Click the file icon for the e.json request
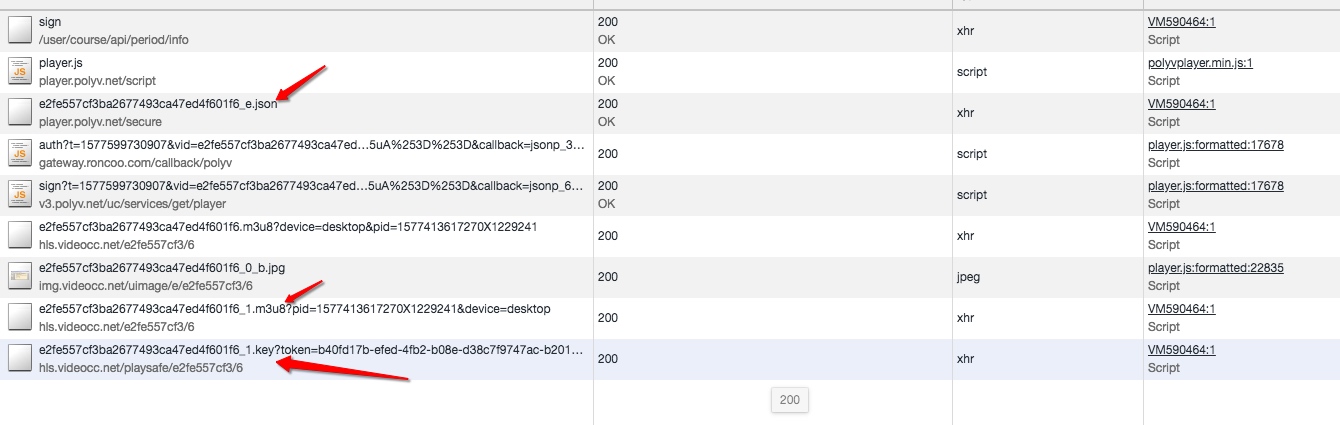 (x=20, y=112)
